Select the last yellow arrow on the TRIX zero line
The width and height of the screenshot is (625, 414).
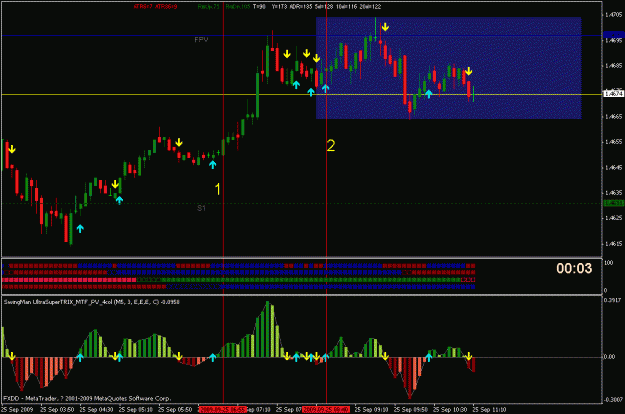point(469,356)
